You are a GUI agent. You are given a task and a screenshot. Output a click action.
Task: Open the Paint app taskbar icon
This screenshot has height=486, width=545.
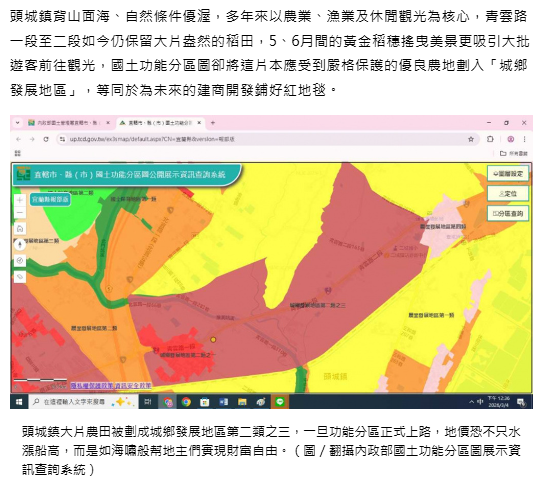(261, 402)
